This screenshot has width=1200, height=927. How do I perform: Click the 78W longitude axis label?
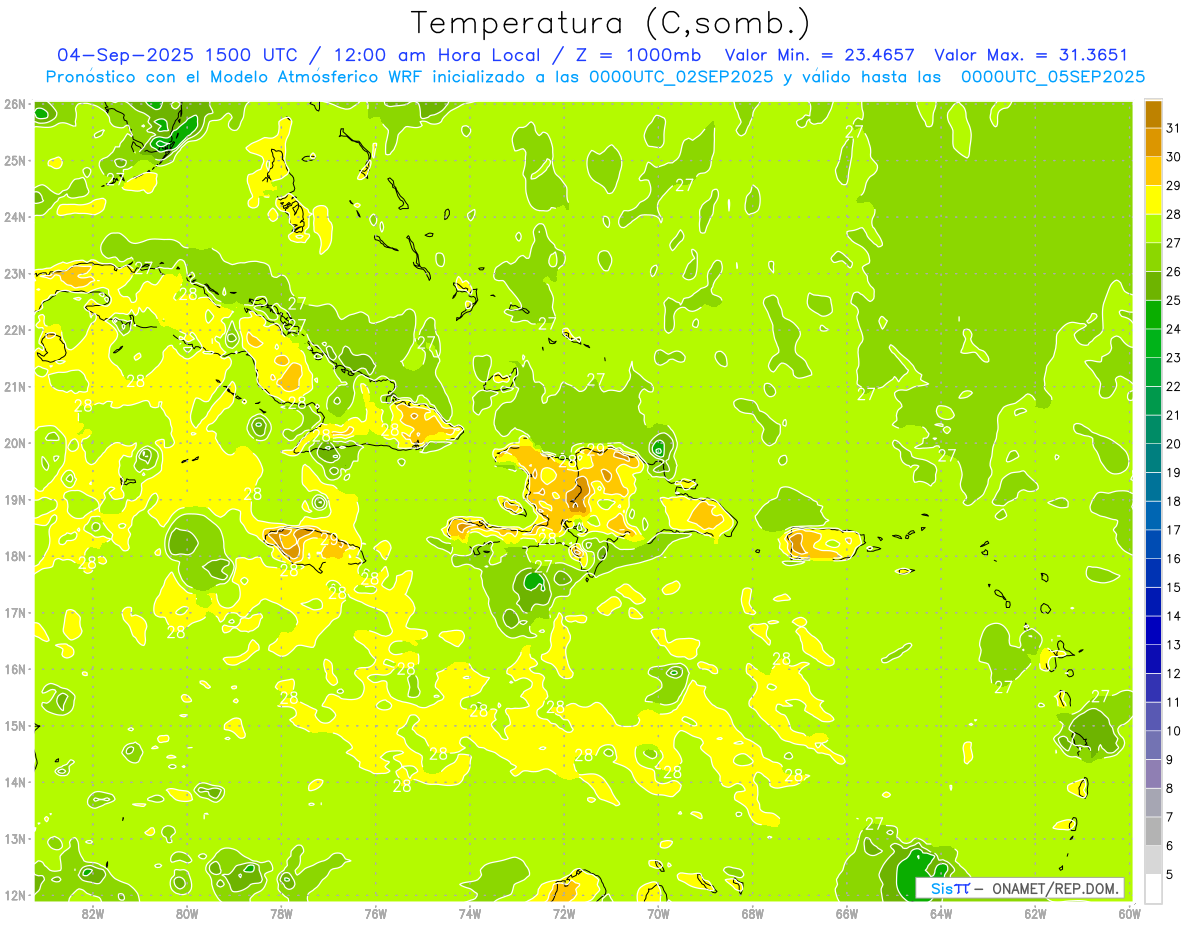click(281, 913)
